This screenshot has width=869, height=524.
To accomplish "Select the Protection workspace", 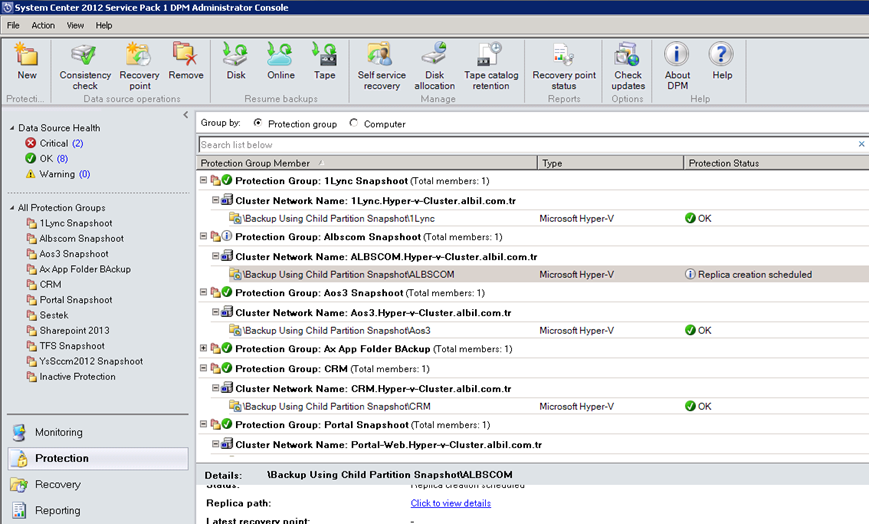I will tap(98, 458).
